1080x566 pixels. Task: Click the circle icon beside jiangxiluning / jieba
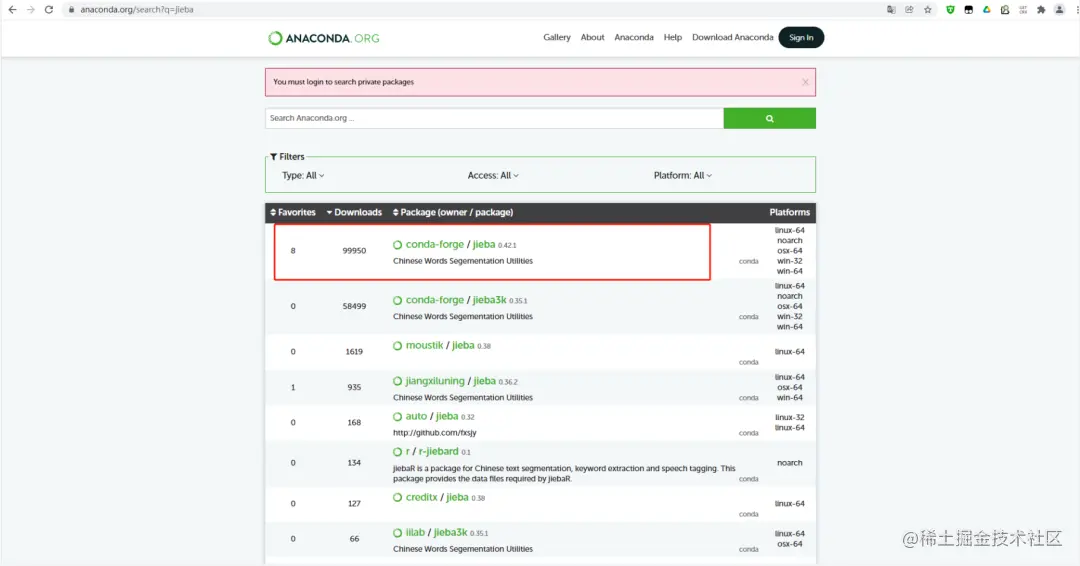(397, 381)
